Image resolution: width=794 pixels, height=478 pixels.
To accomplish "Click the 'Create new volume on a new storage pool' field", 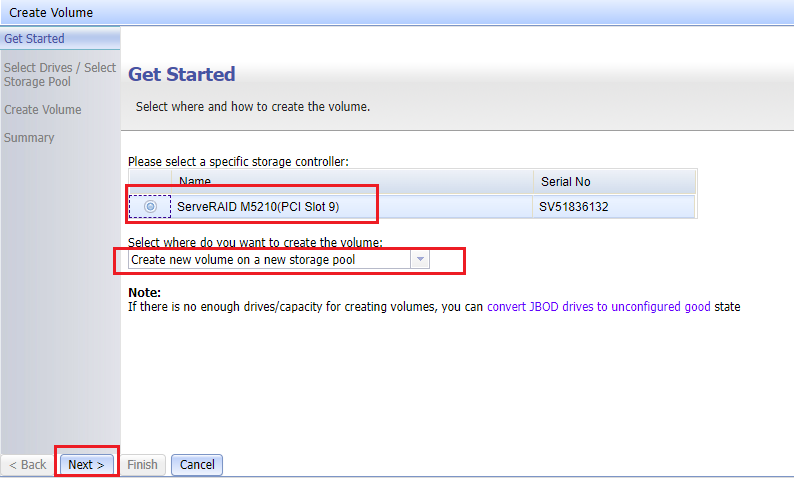I will (268, 260).
